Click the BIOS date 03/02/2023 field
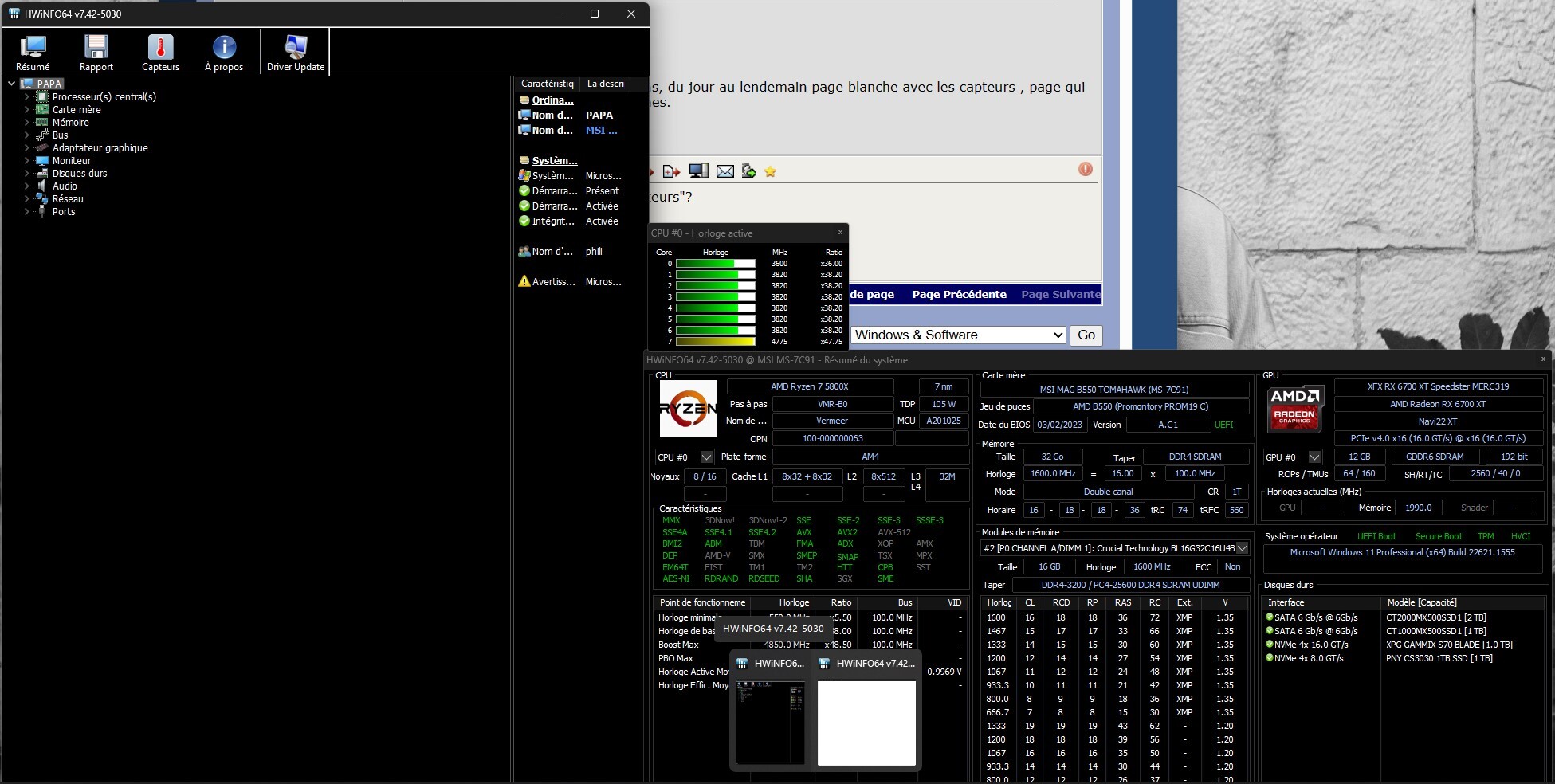Viewport: 1555px width, 784px height. (1059, 425)
